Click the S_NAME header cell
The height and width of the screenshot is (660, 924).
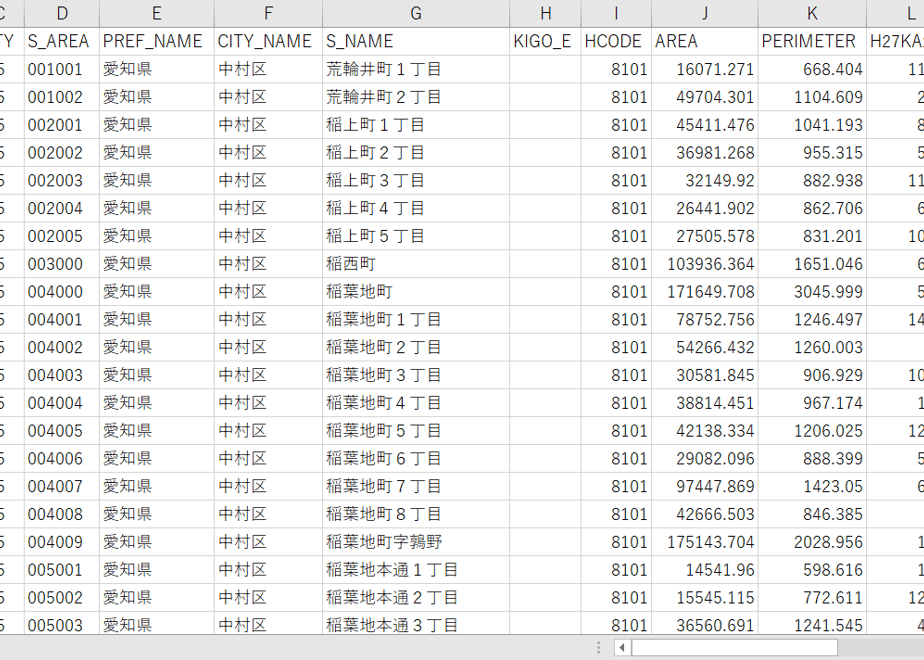(416, 41)
